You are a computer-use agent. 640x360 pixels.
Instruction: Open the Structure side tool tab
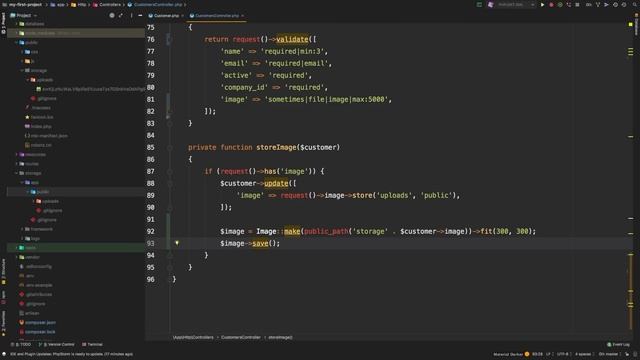pos(3,271)
